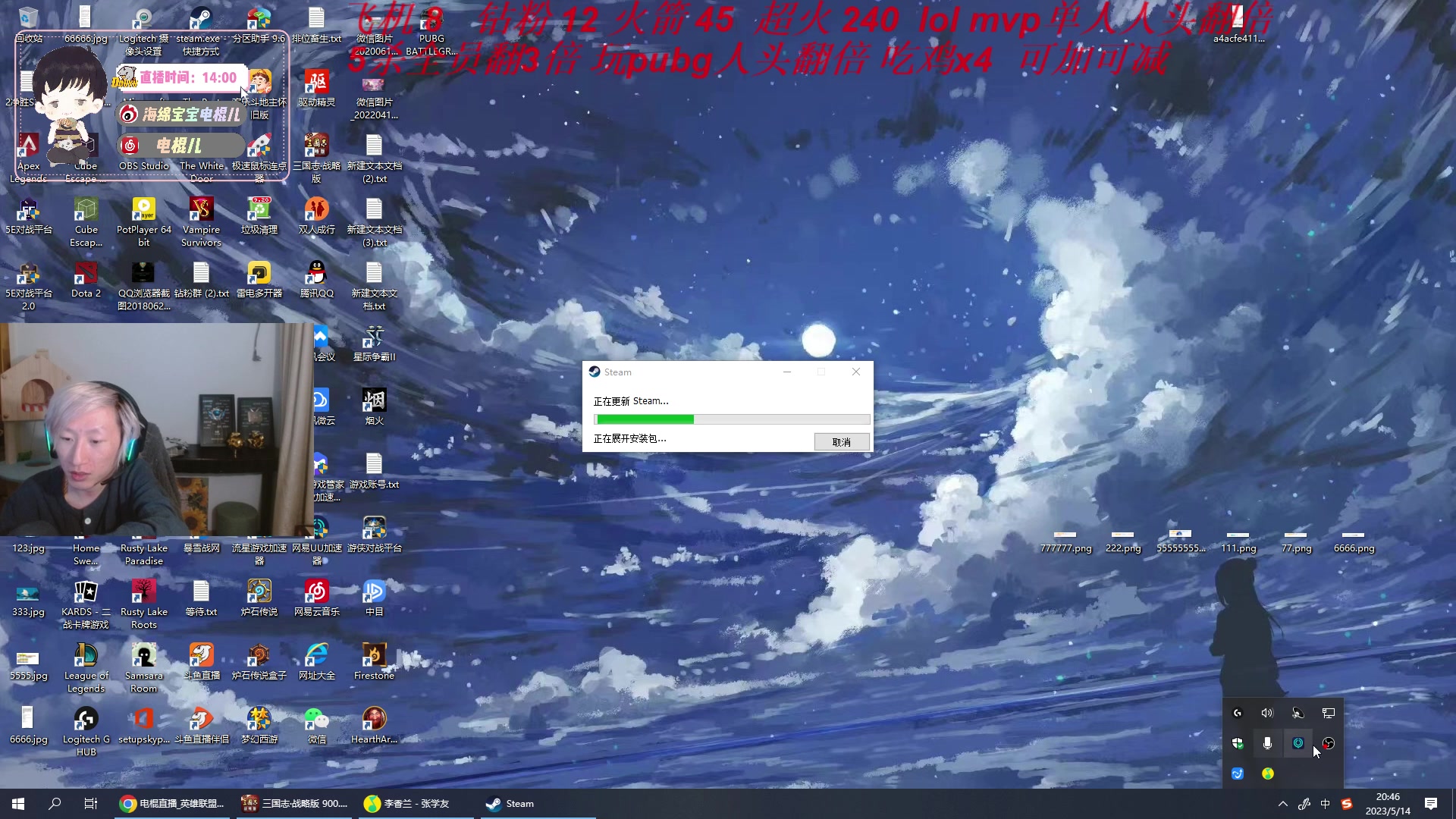Image resolution: width=1456 pixels, height=819 pixels.
Task: Select the League of Legends shortcut
Action: pos(86,667)
